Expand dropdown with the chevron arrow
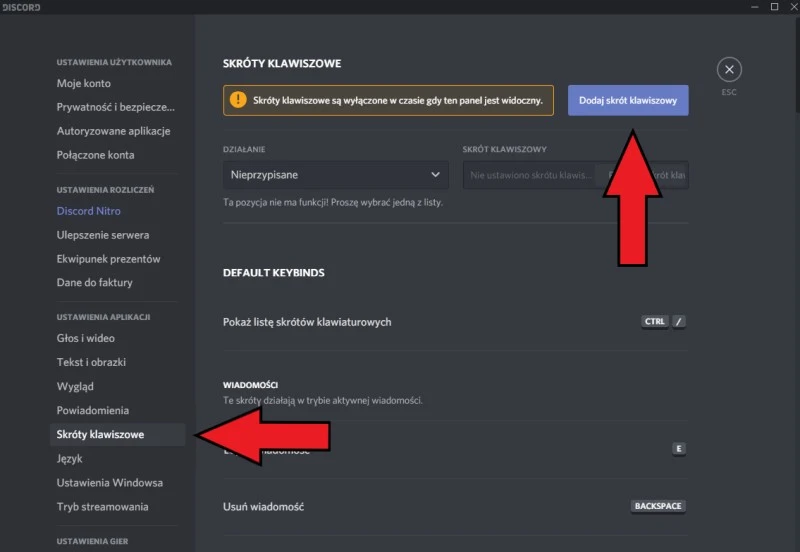 click(x=435, y=174)
